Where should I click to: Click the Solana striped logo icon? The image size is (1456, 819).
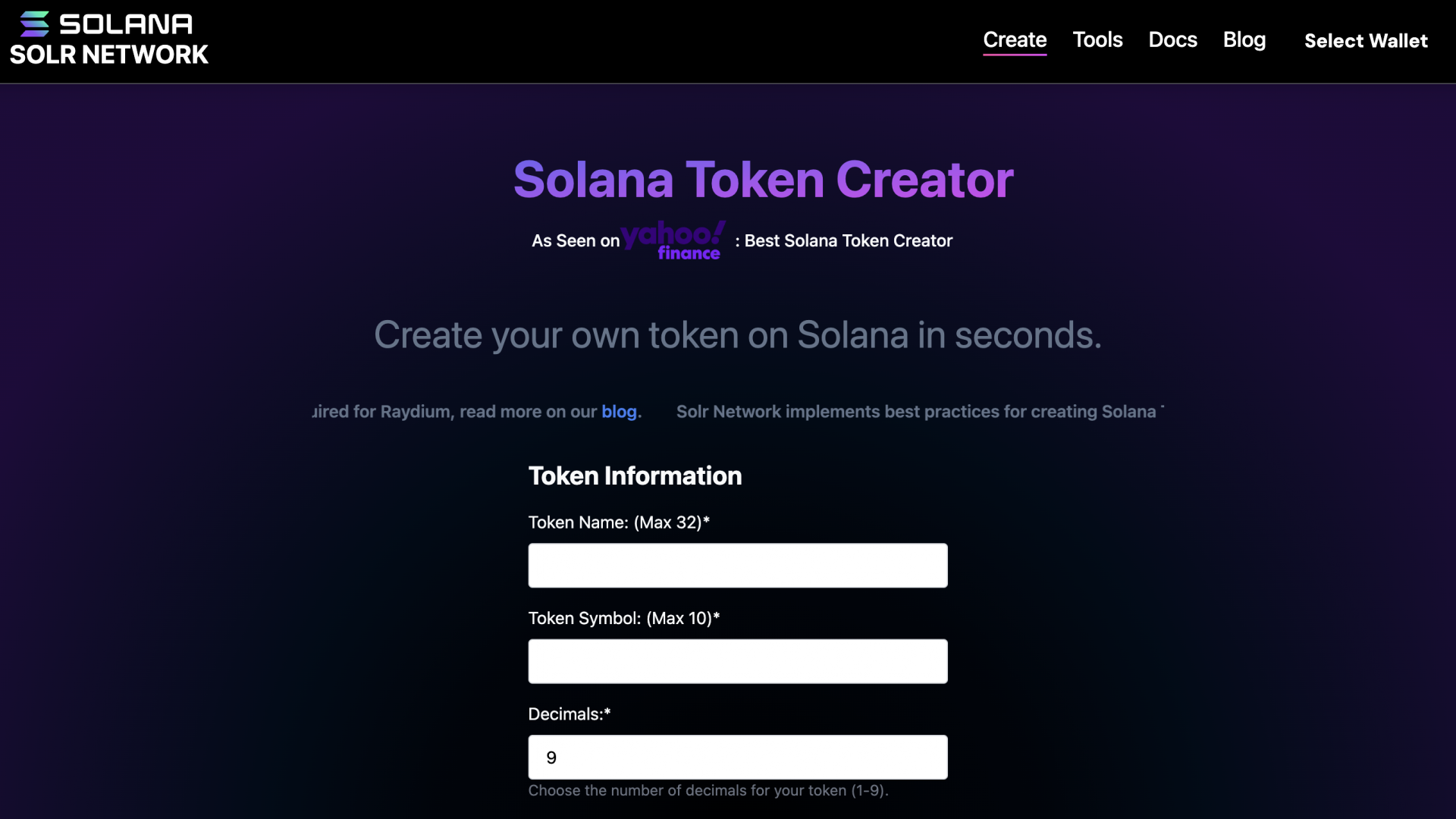click(x=34, y=24)
